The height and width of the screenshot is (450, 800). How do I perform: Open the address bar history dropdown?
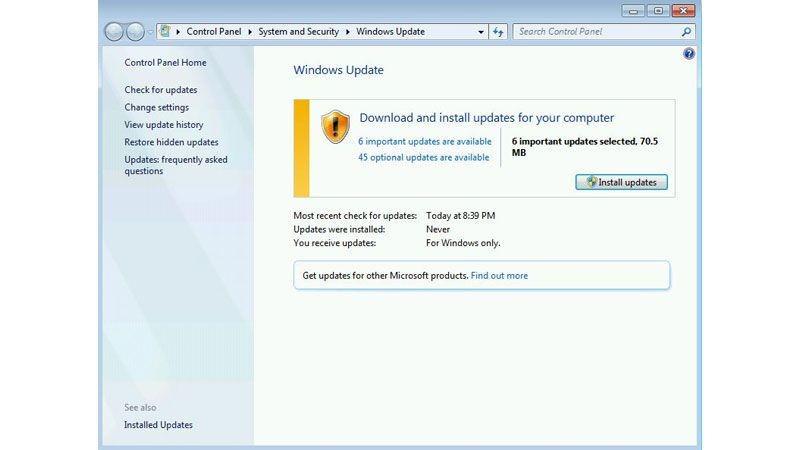point(481,32)
